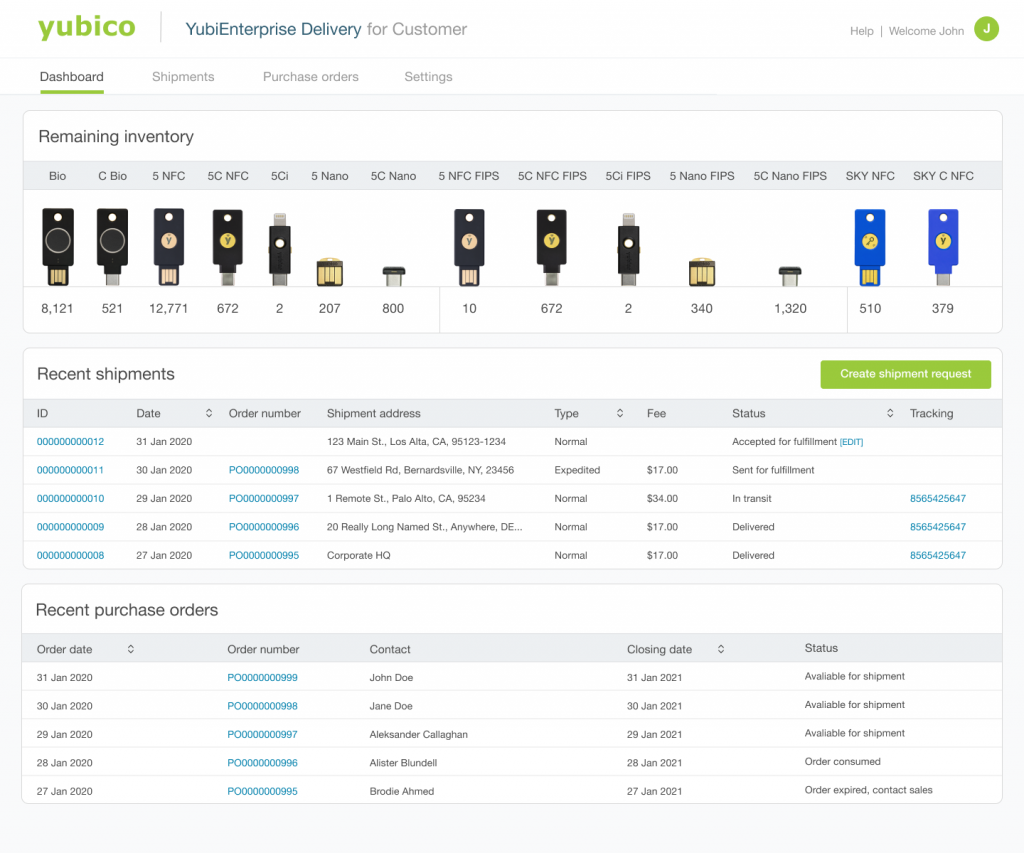Image resolution: width=1024 pixels, height=853 pixels.
Task: Open shipment ID 000000000008
Action: pyautogui.click(x=71, y=555)
